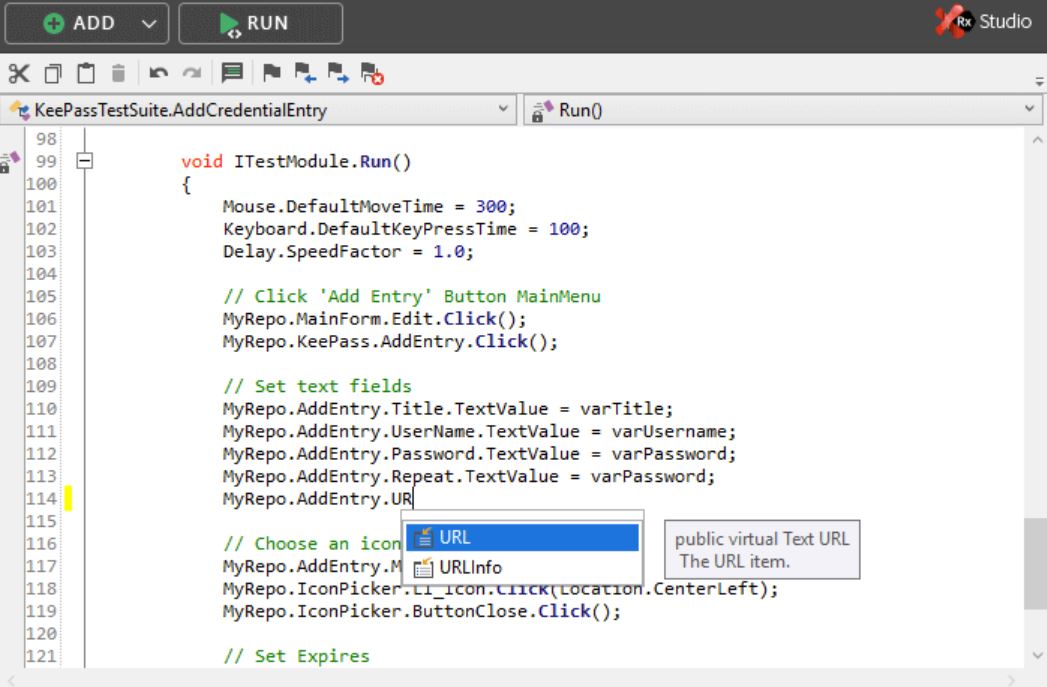This screenshot has height=687, width=1047.
Task: Clear all bookmarks with the red-x flag
Action: (372, 73)
